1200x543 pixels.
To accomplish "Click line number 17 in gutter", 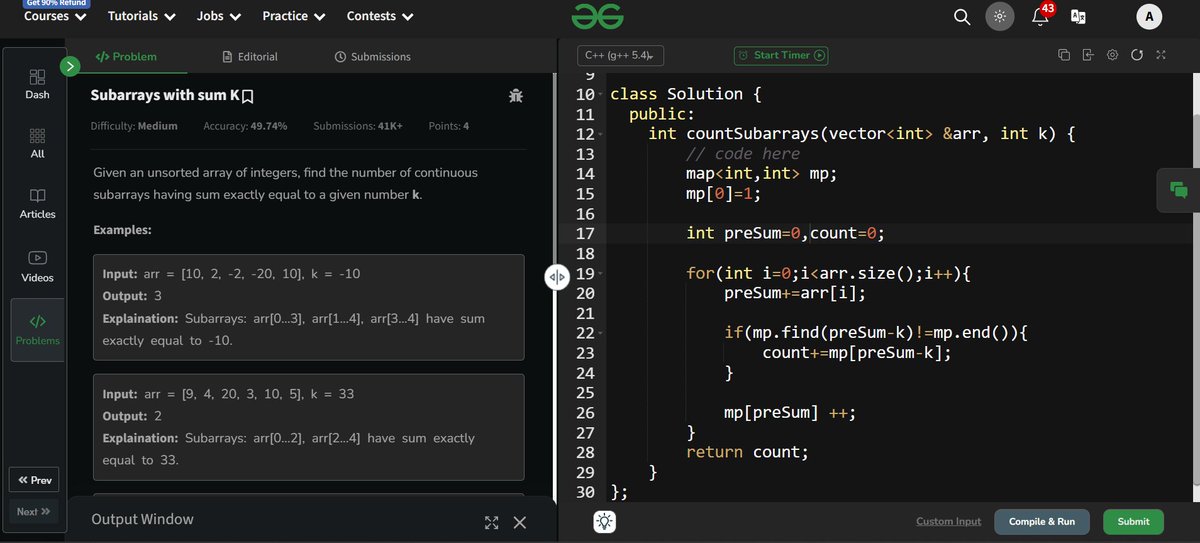I will tap(585, 233).
